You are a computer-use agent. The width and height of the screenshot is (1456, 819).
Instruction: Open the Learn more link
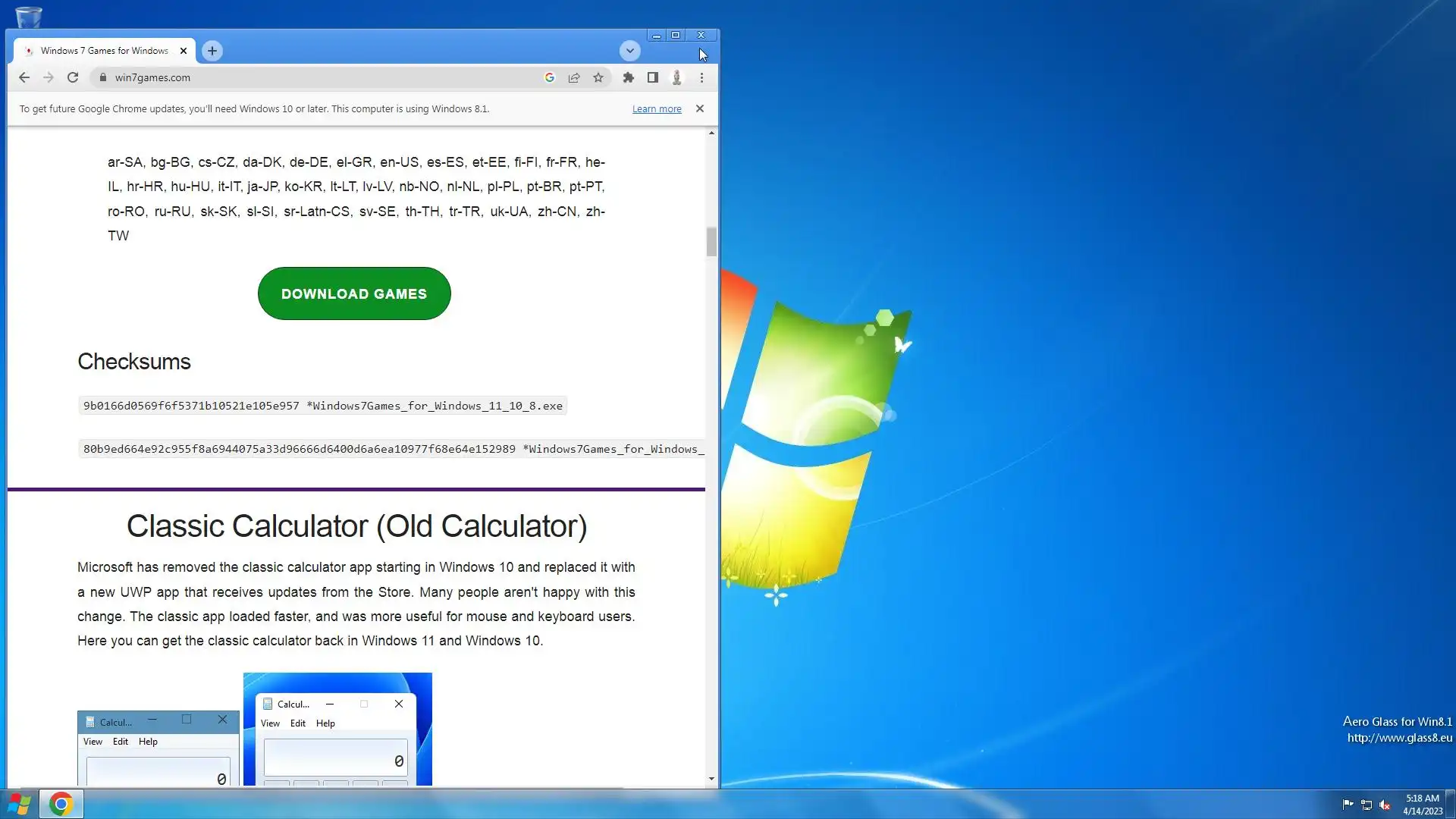[657, 109]
